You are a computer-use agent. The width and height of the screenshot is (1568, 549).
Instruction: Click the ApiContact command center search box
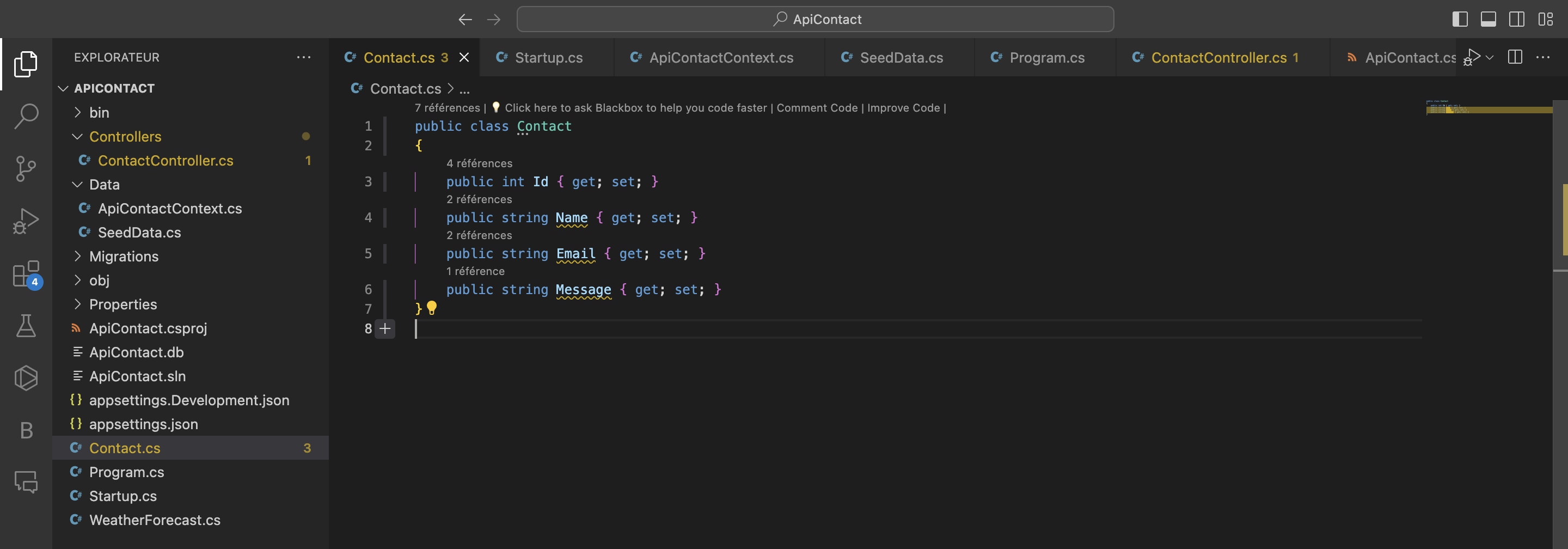coord(815,20)
